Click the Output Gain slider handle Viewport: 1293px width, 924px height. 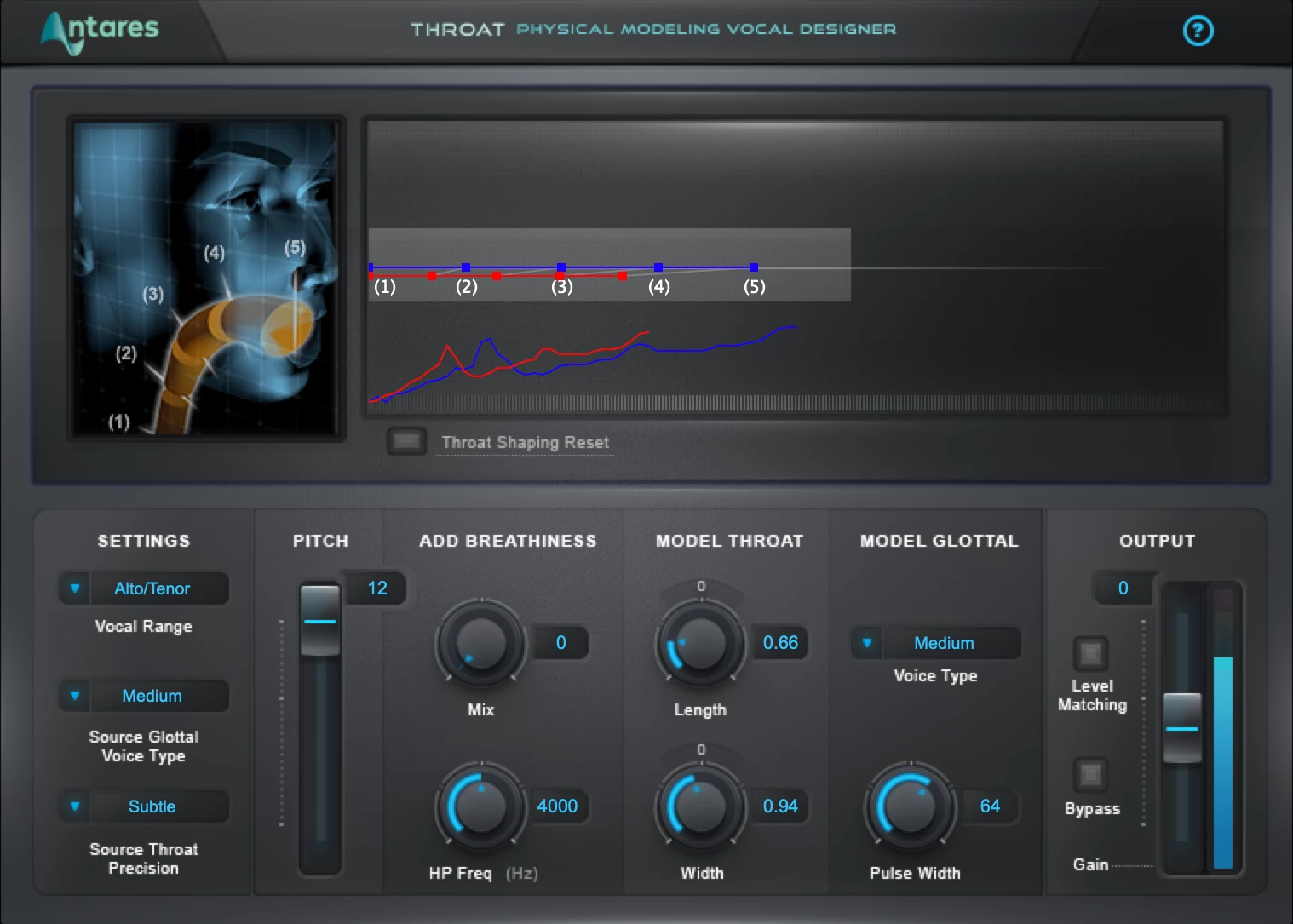[x=1182, y=728]
